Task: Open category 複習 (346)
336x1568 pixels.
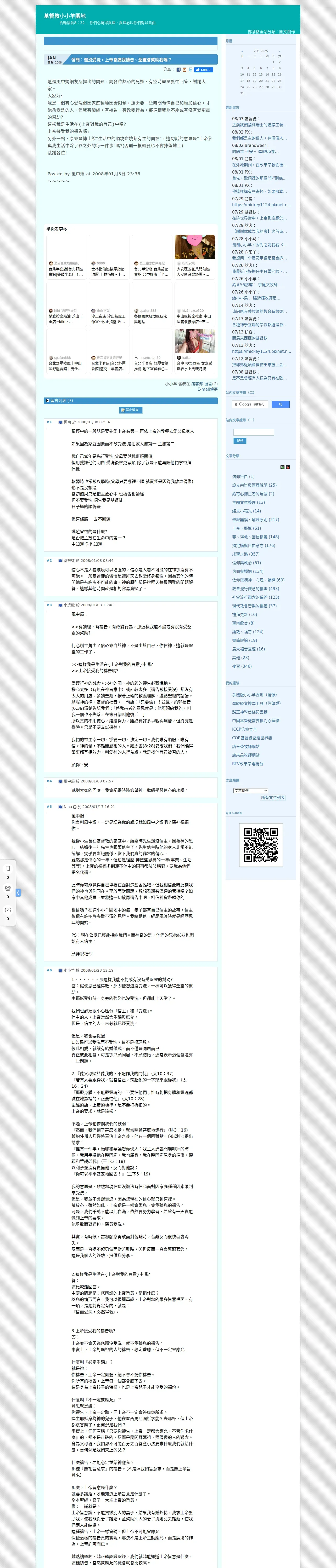Action: [x=242, y=666]
